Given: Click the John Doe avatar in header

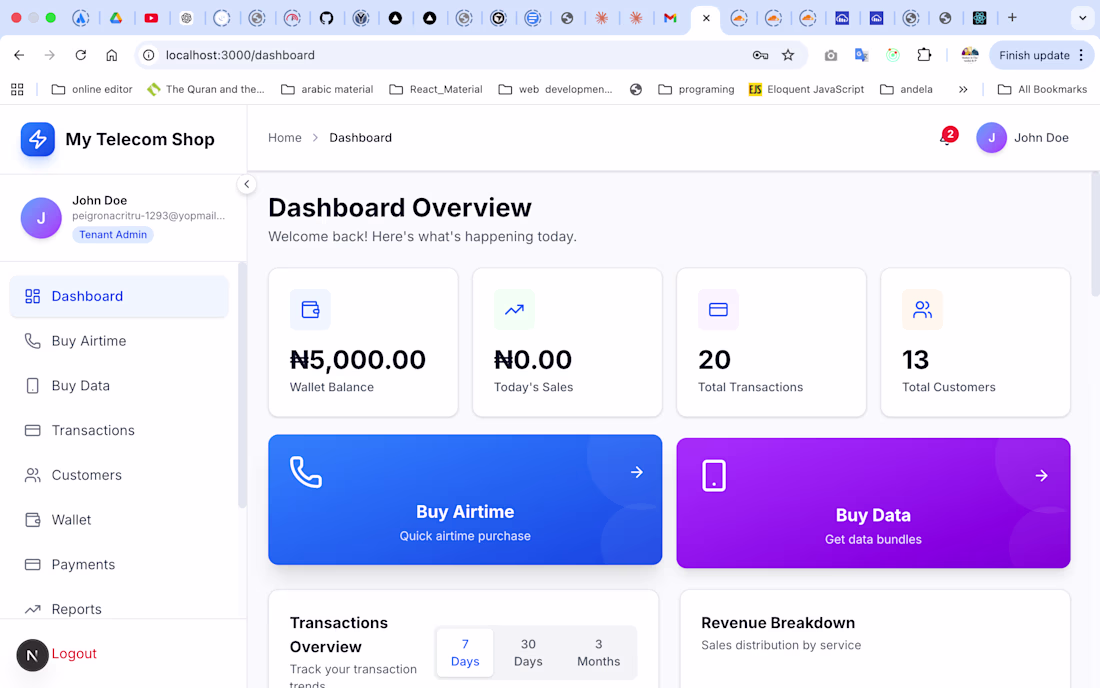Looking at the screenshot, I should click(x=991, y=137).
